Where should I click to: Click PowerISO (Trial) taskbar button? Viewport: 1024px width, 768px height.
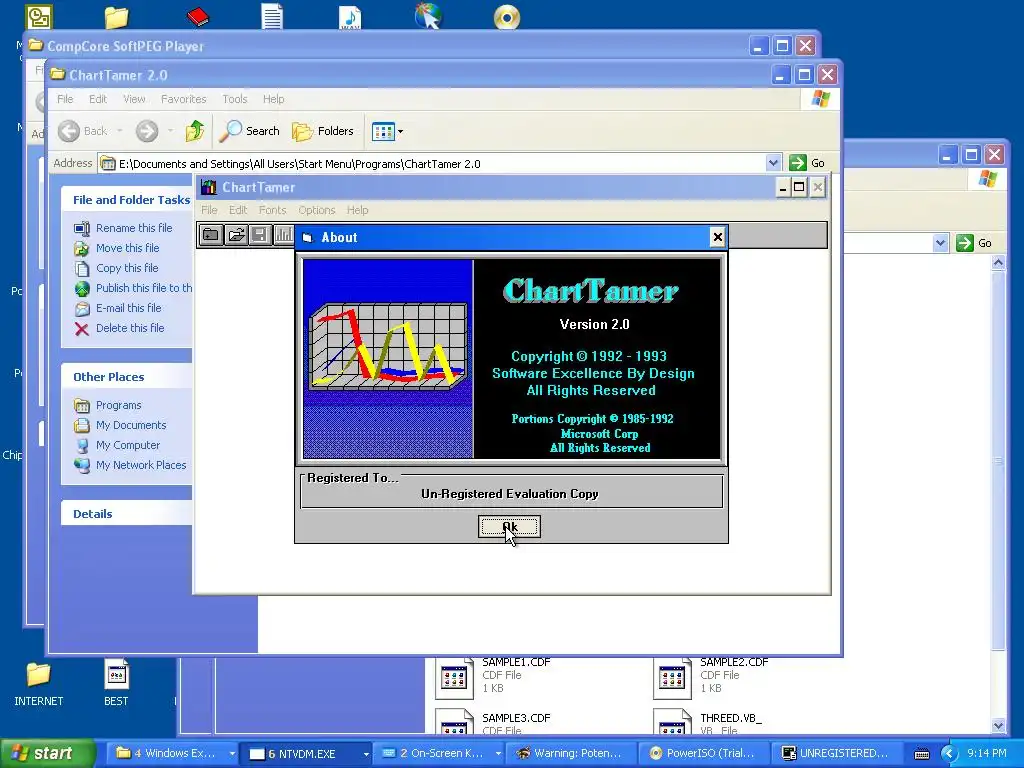705,753
